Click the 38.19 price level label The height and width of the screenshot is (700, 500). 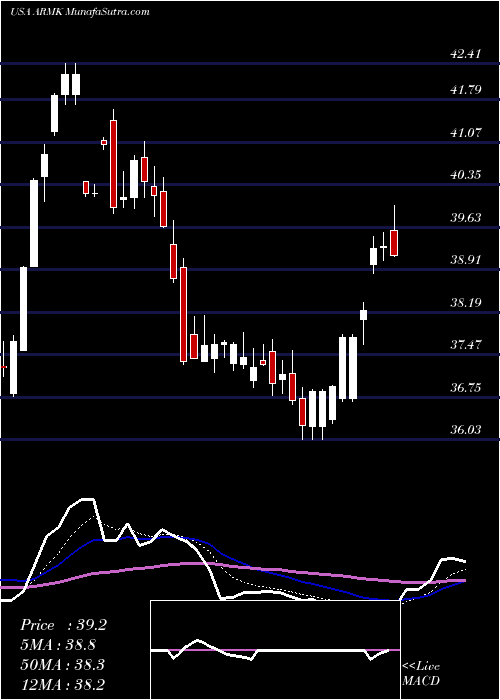click(x=465, y=302)
